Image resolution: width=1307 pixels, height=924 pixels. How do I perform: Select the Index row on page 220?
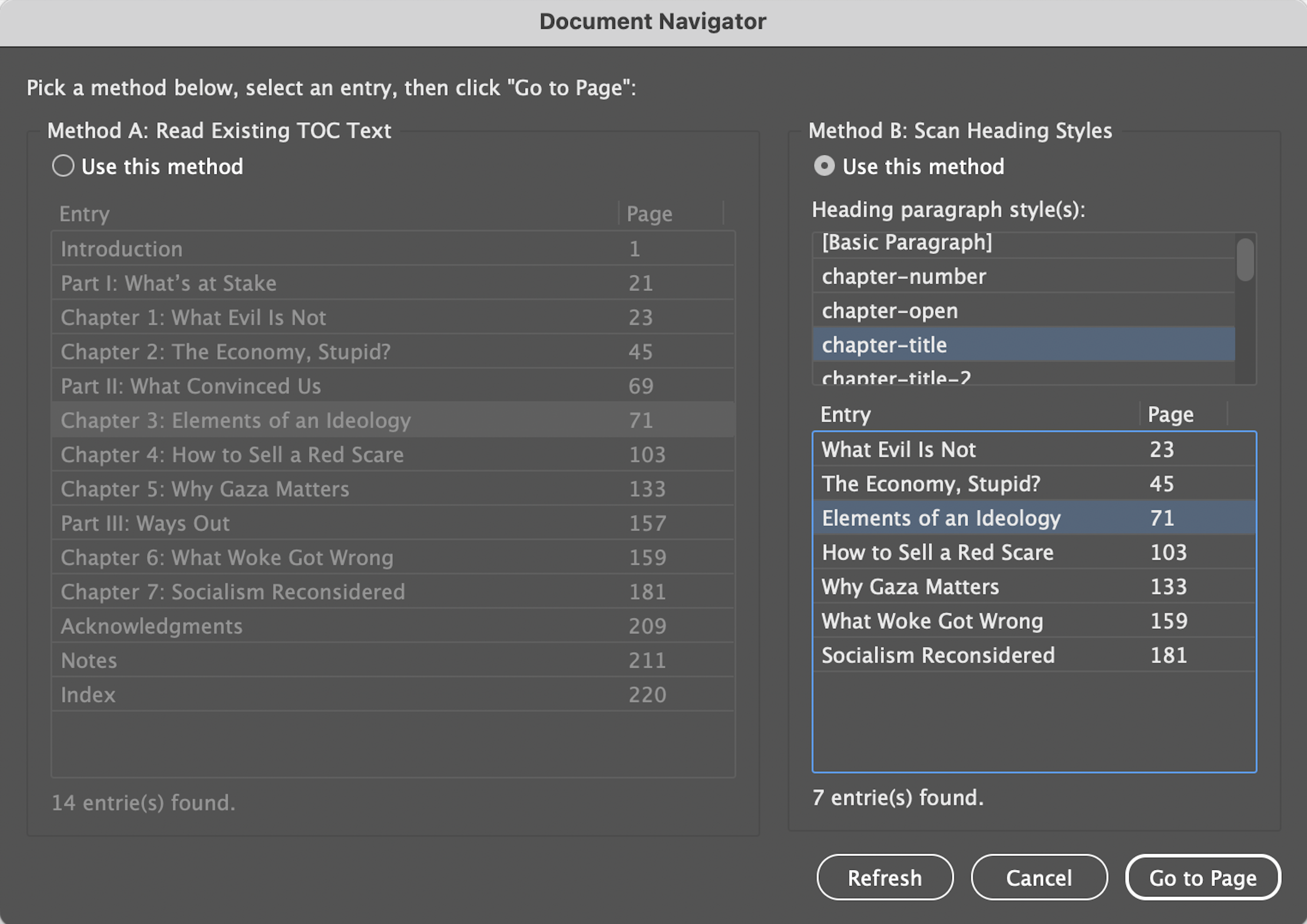[393, 694]
